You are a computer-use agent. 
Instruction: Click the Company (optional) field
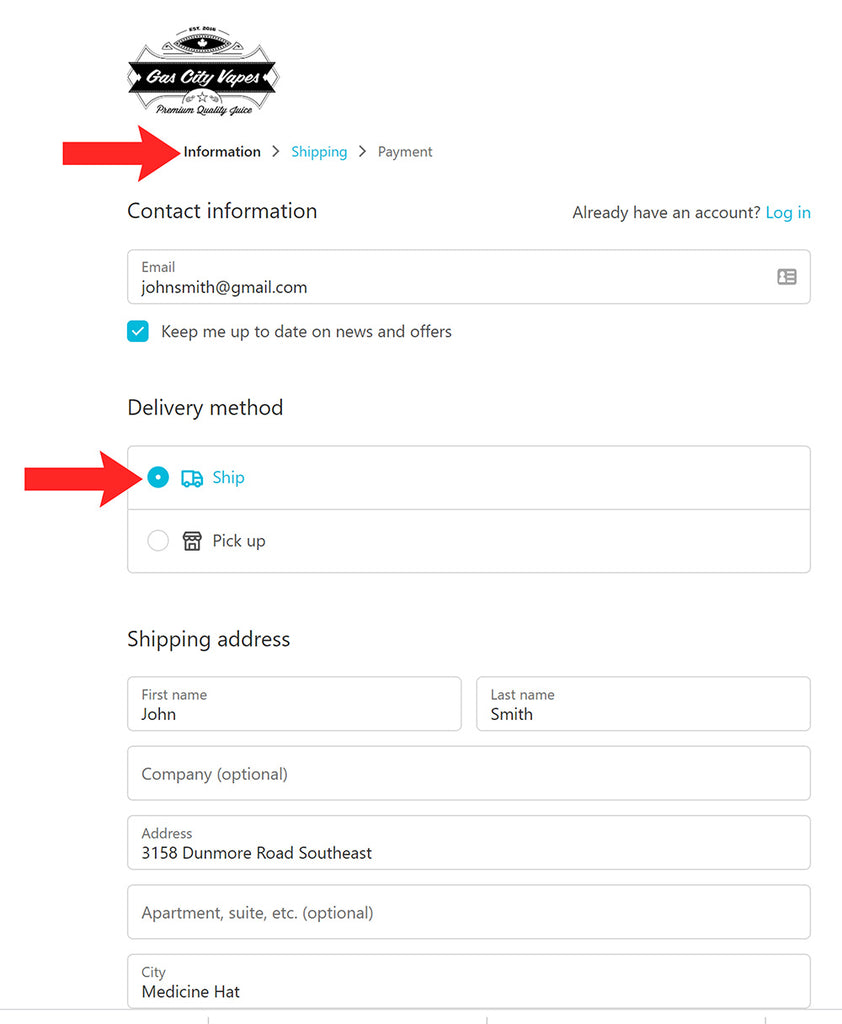468,774
